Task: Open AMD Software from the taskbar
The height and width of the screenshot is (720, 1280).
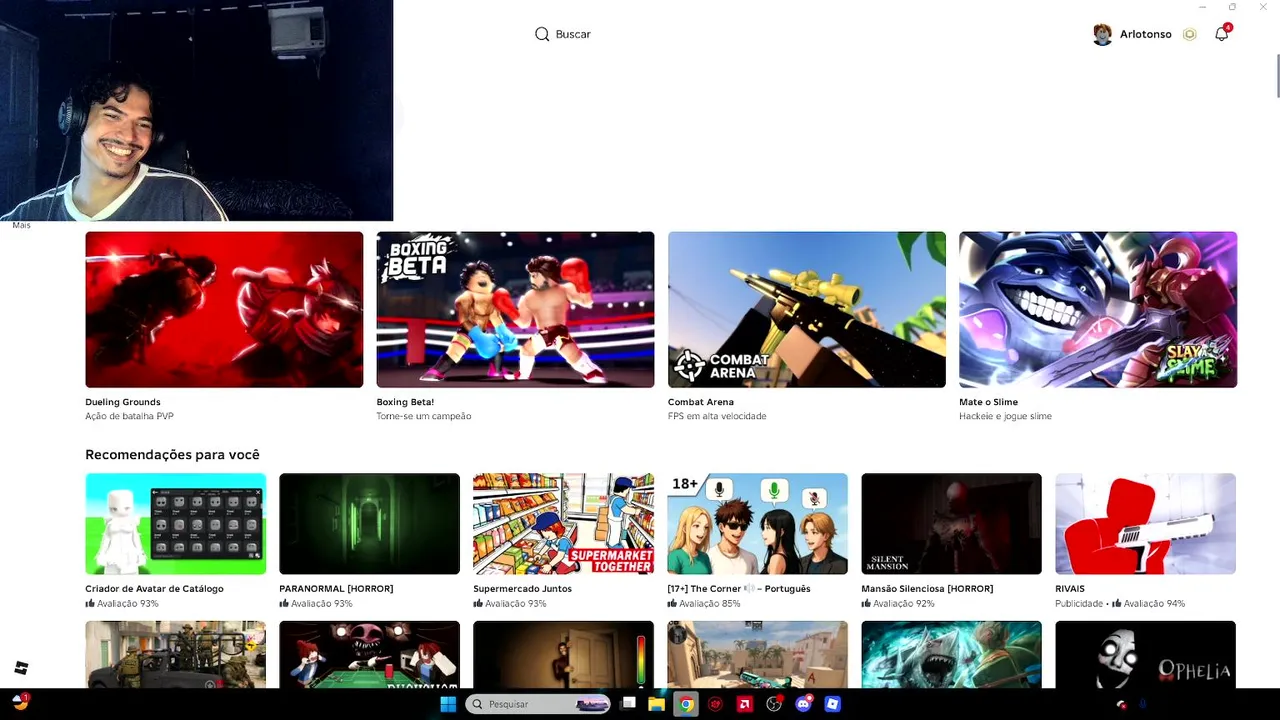Action: [744, 704]
